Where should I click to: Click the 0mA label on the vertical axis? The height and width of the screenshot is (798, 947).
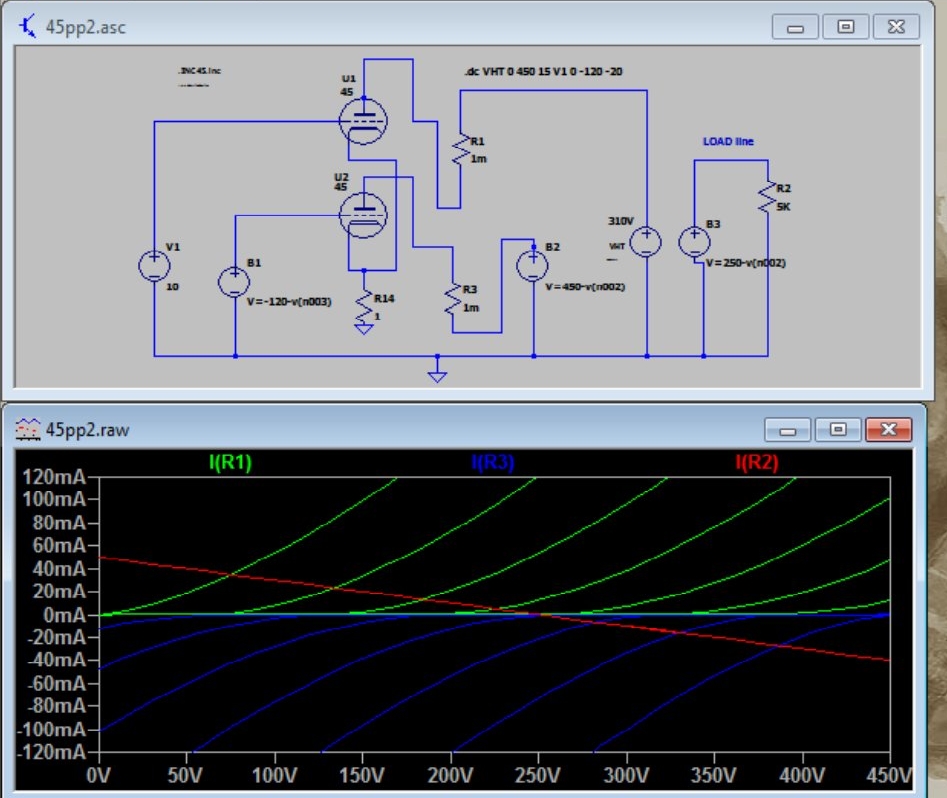click(x=65, y=615)
